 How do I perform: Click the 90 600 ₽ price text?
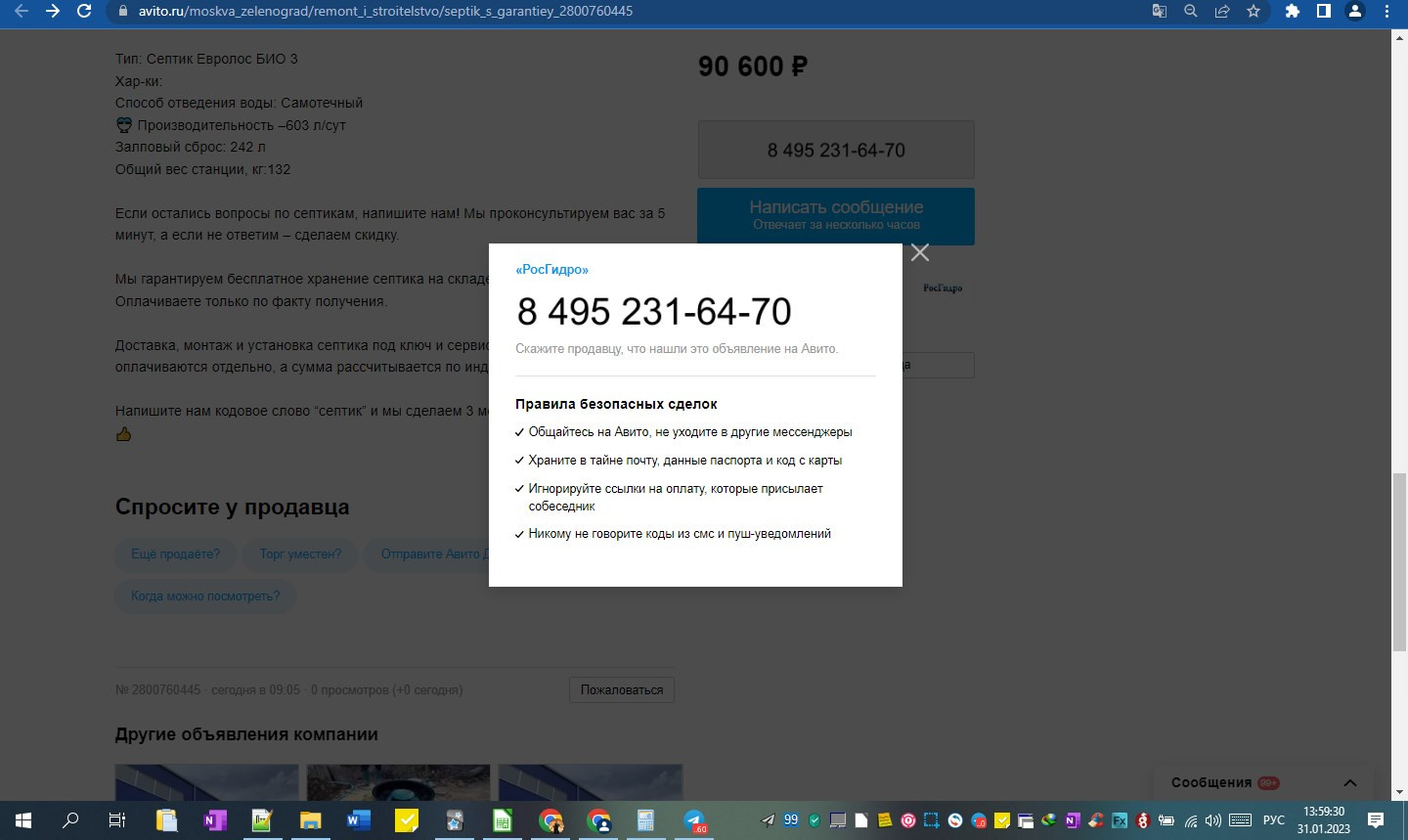(x=753, y=66)
